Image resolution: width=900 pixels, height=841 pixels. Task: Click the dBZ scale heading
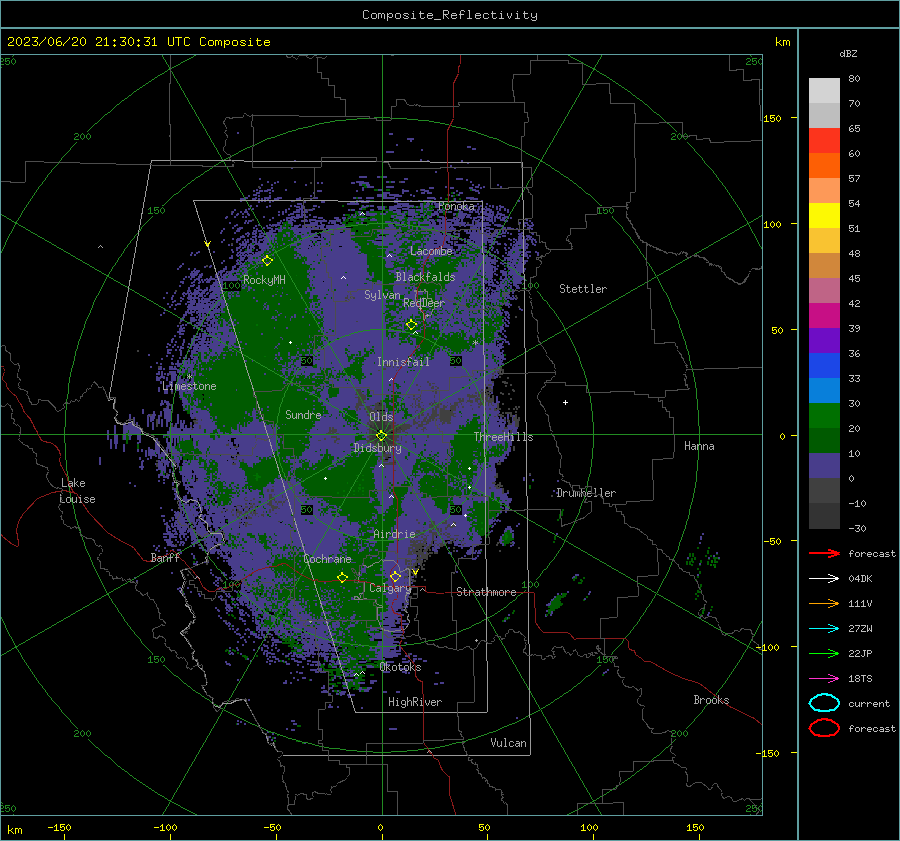(848, 53)
